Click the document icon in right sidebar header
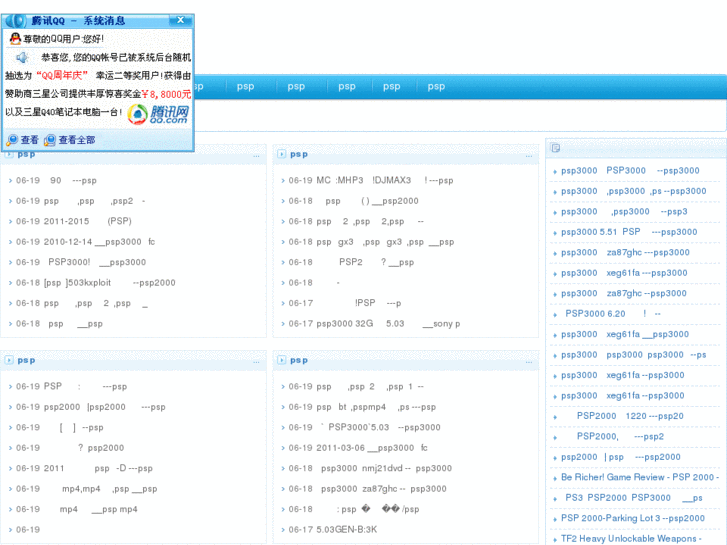The width and height of the screenshot is (727, 545). pos(555,148)
